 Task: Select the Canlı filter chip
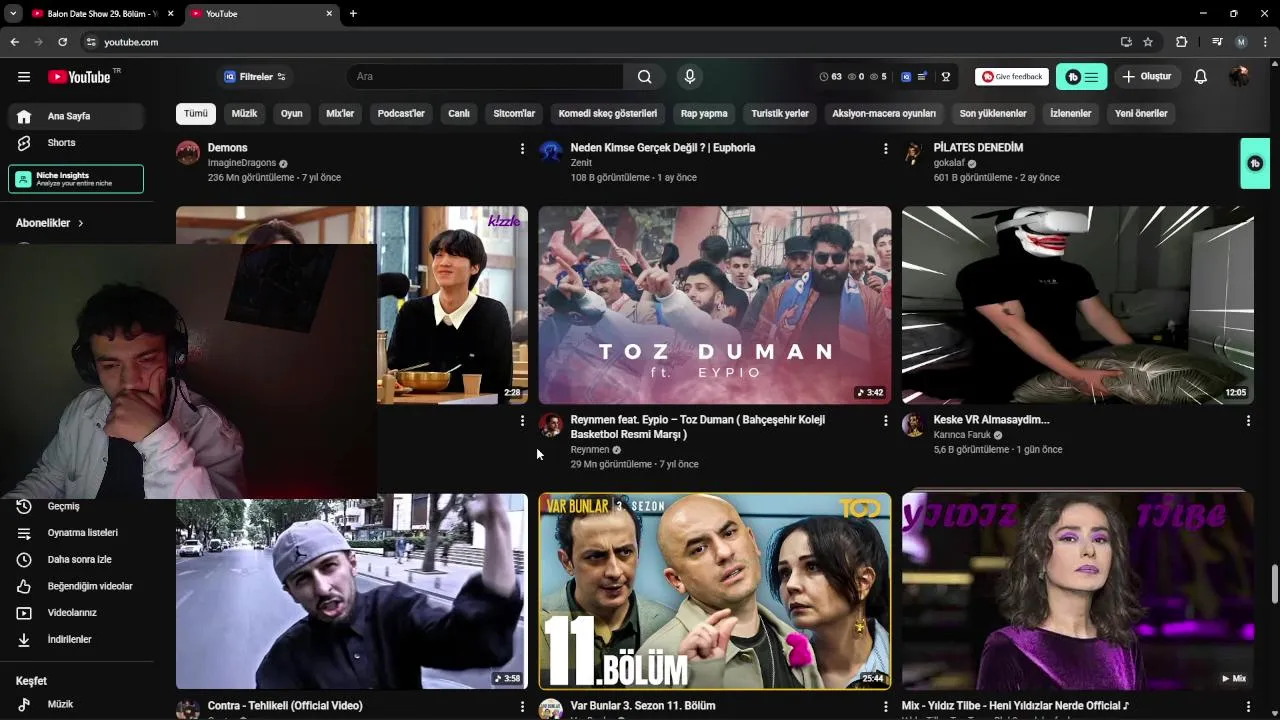pyautogui.click(x=459, y=114)
